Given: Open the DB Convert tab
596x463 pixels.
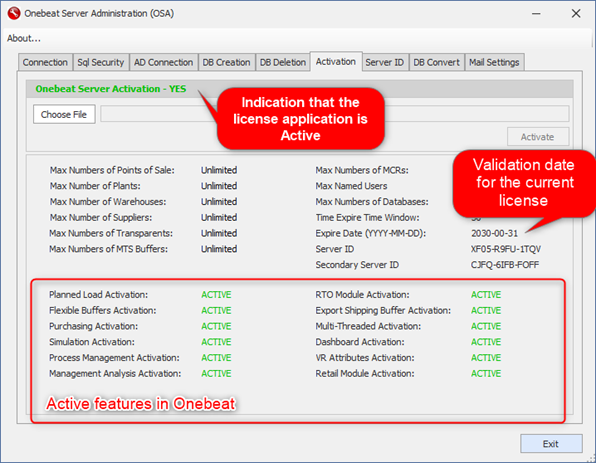Looking at the screenshot, I should click(436, 62).
